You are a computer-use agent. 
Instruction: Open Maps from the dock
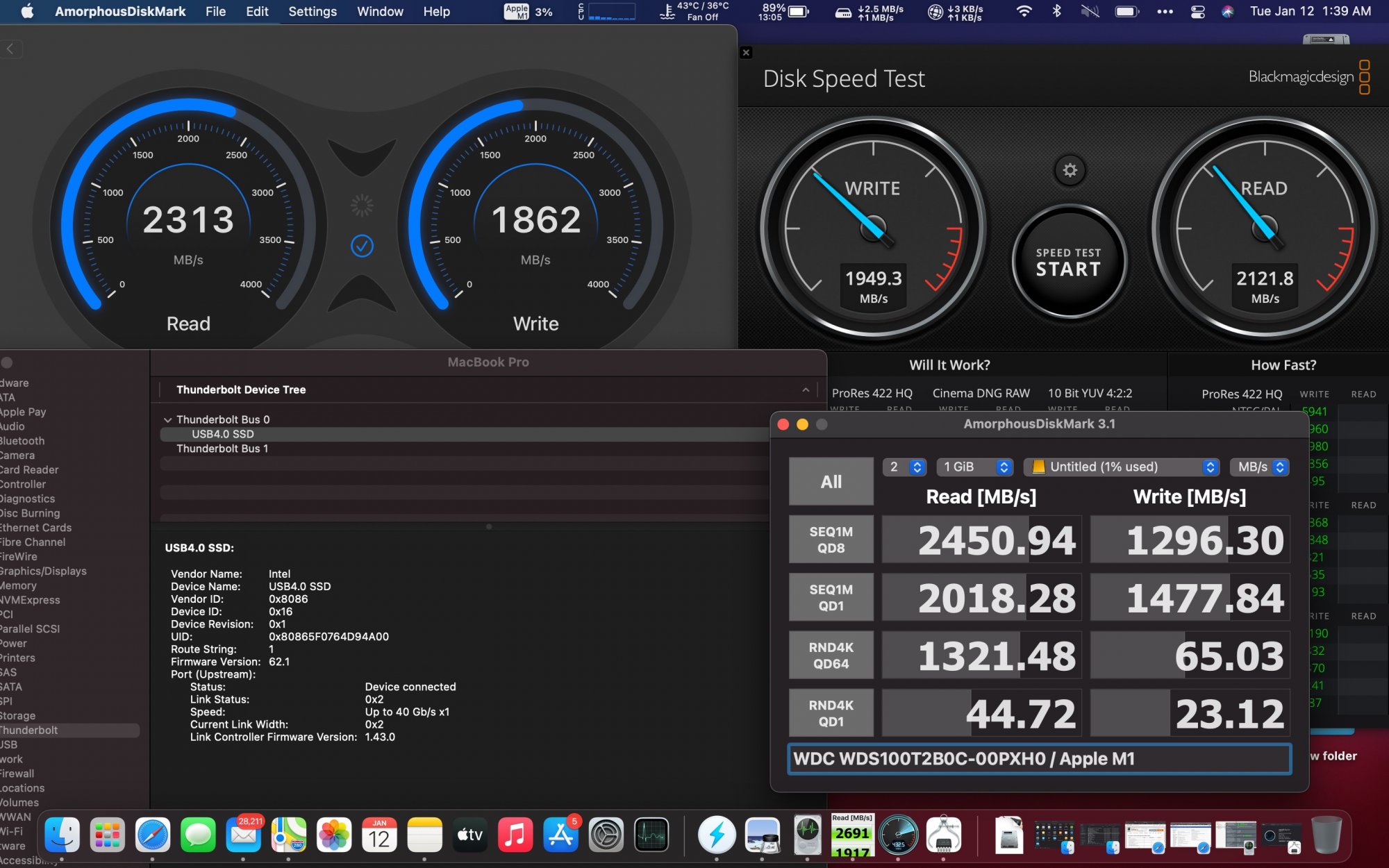[x=289, y=835]
